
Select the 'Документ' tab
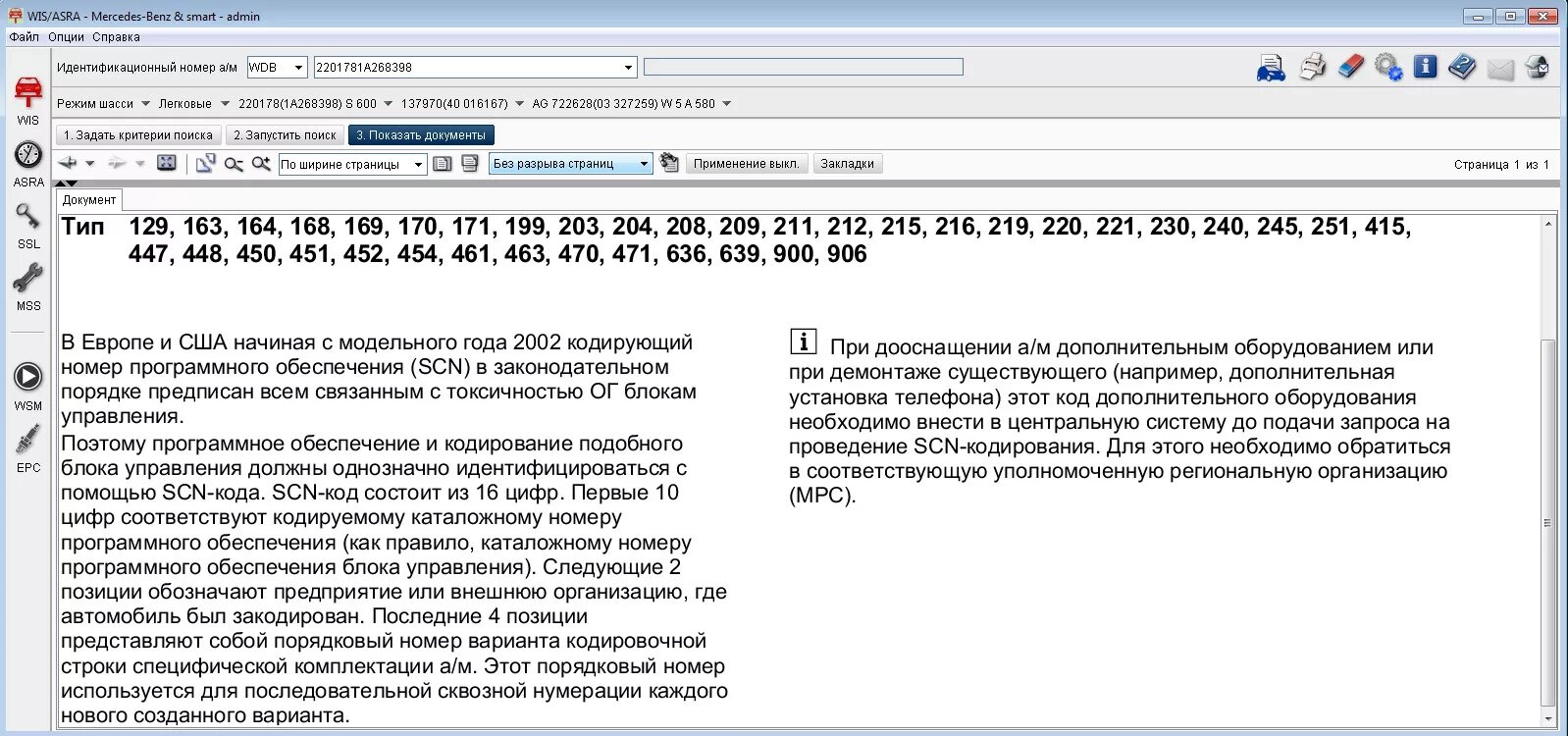point(89,200)
